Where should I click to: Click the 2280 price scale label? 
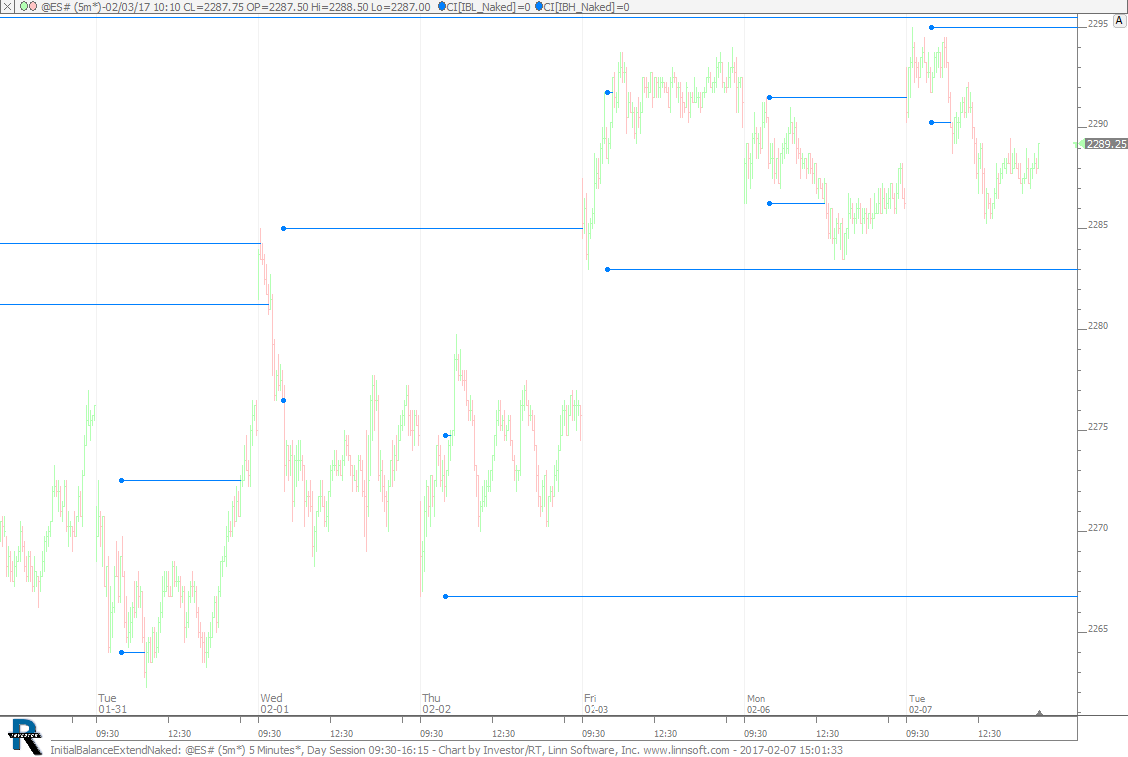[1098, 326]
